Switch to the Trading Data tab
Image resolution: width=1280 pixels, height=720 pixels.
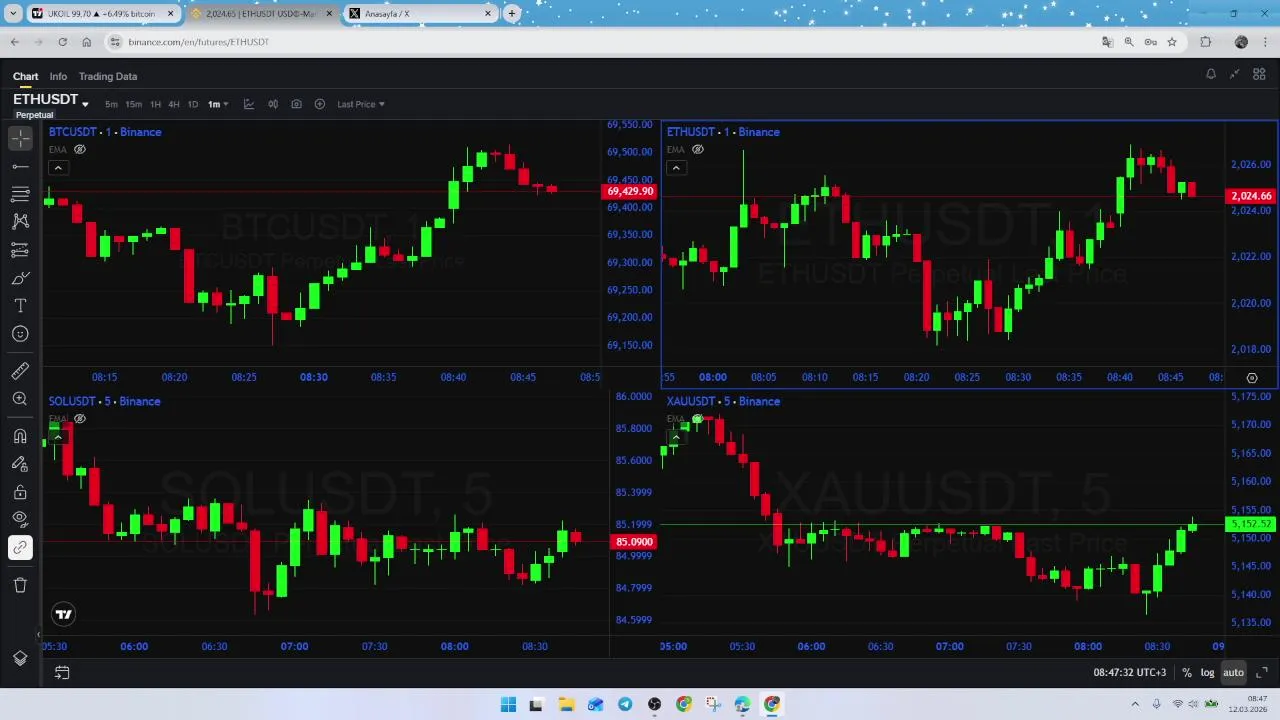[x=108, y=76]
